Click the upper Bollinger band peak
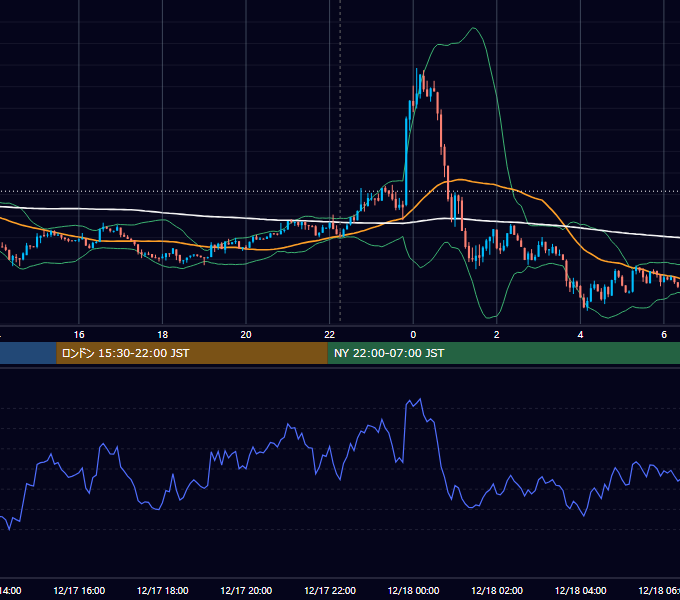The width and height of the screenshot is (680, 600). 474,28
